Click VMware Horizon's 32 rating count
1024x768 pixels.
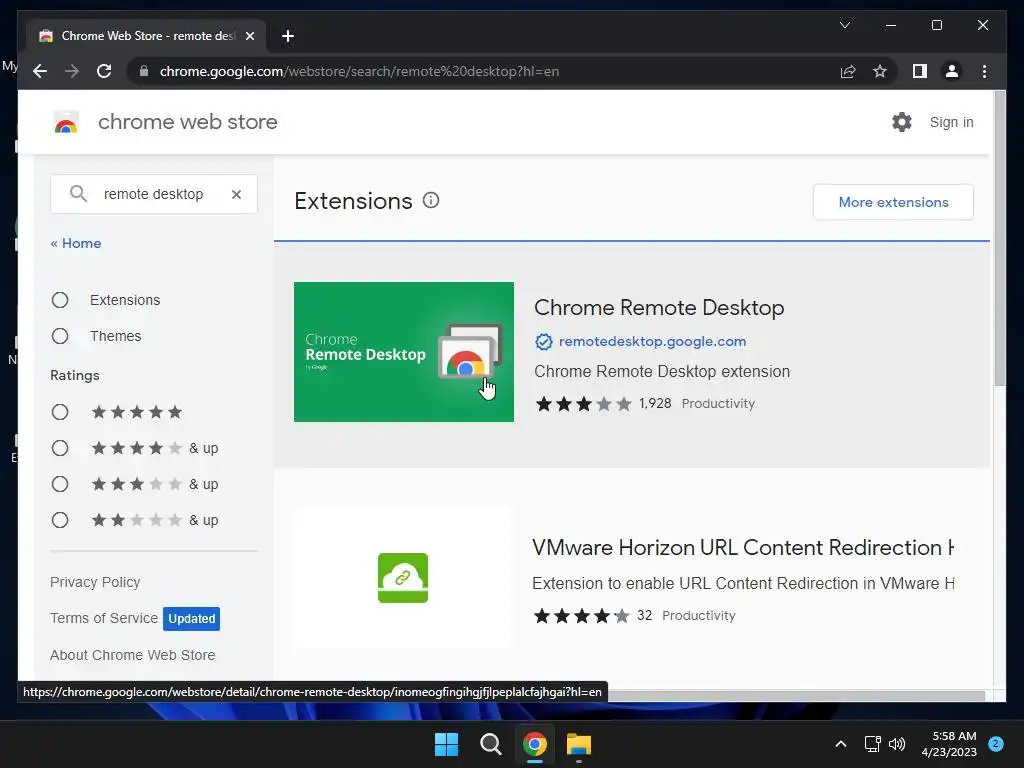pos(645,615)
